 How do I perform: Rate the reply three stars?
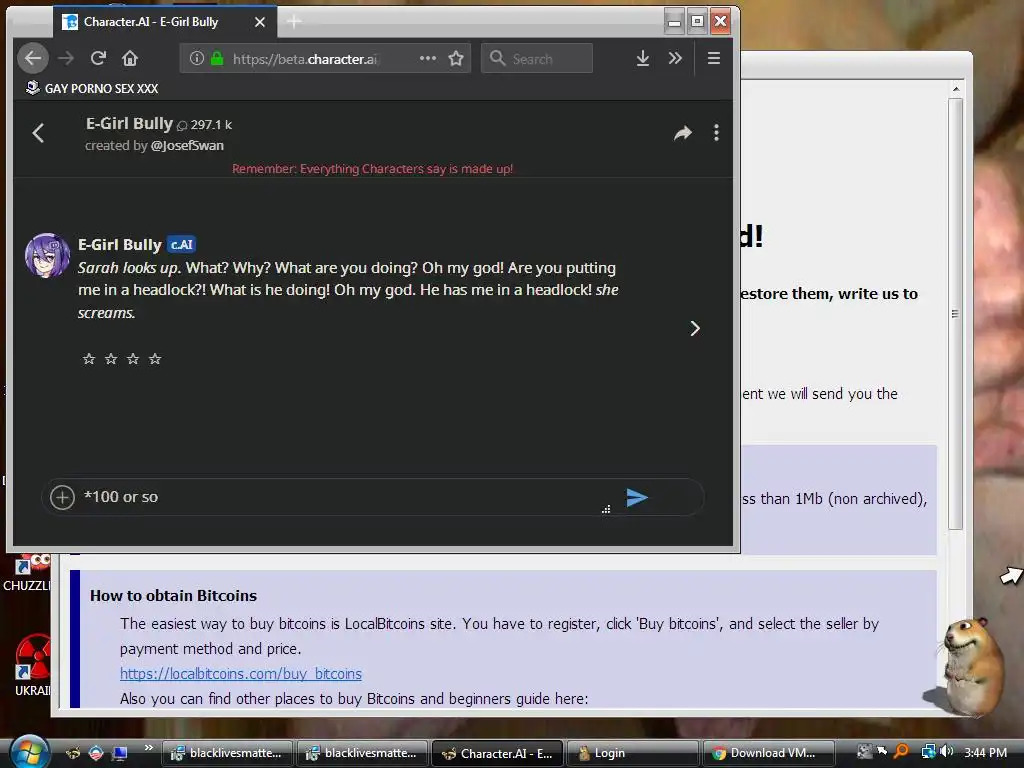[x=133, y=359]
